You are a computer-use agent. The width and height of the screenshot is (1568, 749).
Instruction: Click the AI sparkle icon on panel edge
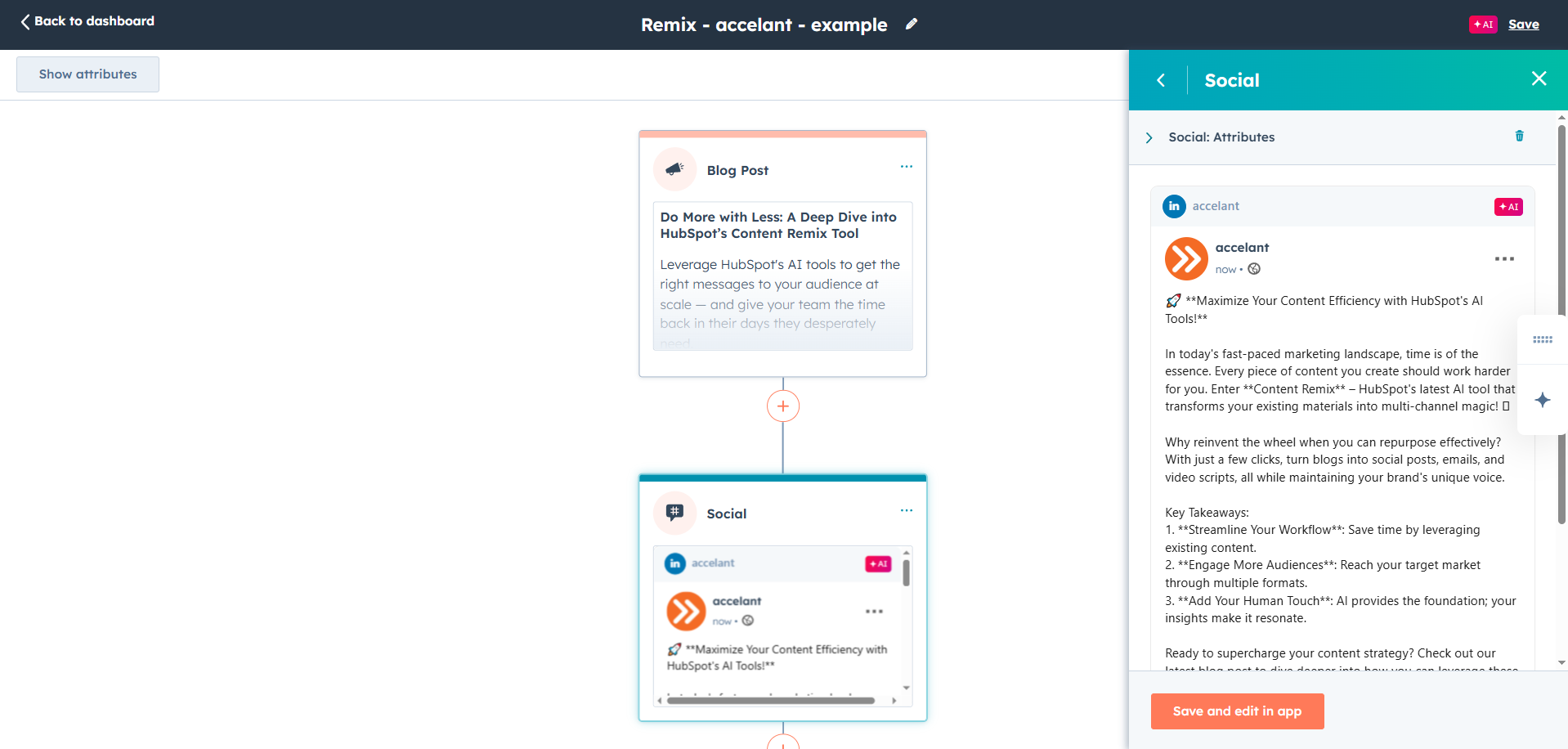[1543, 400]
